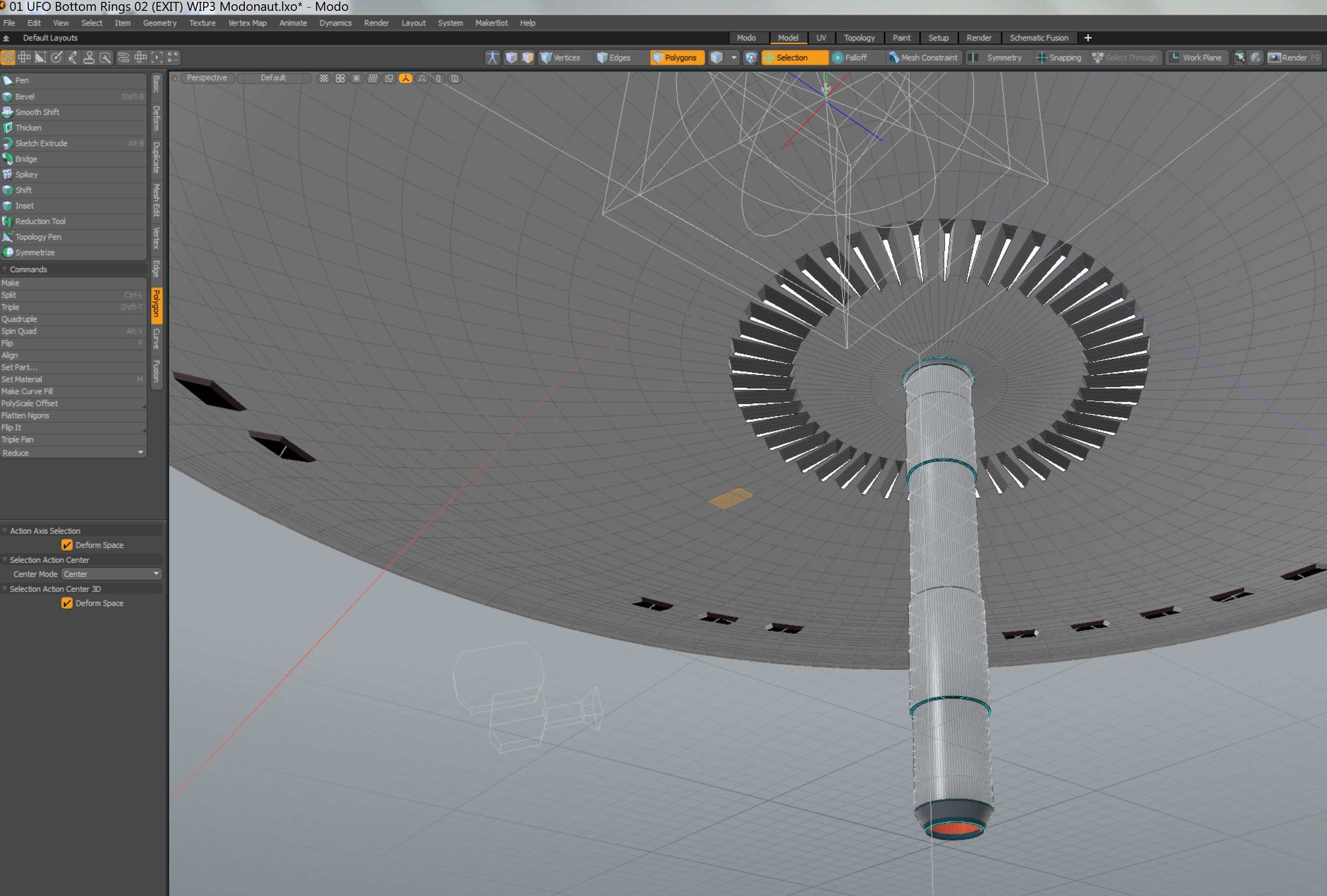Open the Center Mode dropdown
Viewport: 1327px width, 896px height.
[112, 574]
